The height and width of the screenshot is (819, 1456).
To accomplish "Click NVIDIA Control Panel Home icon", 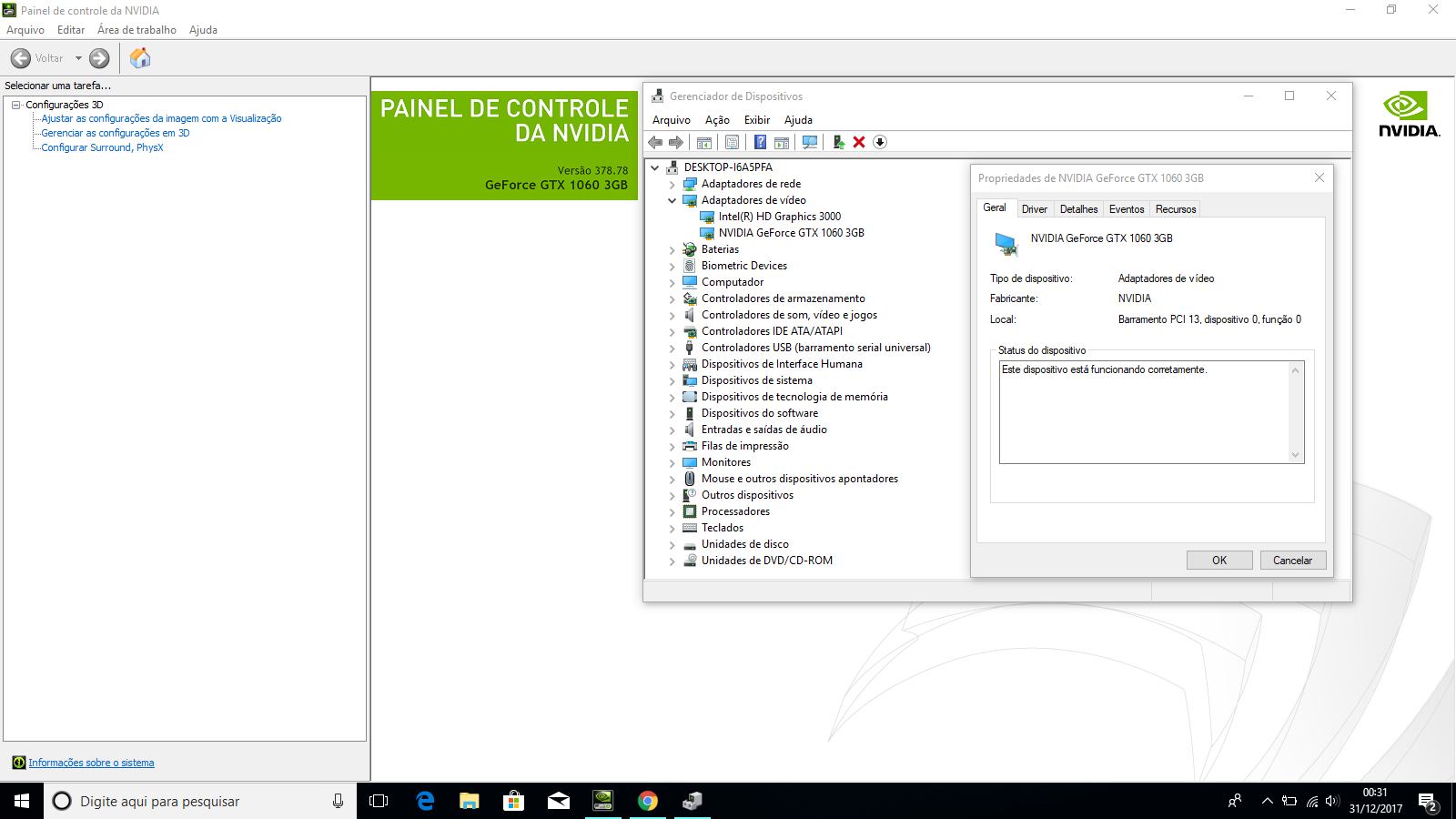I will click(140, 58).
